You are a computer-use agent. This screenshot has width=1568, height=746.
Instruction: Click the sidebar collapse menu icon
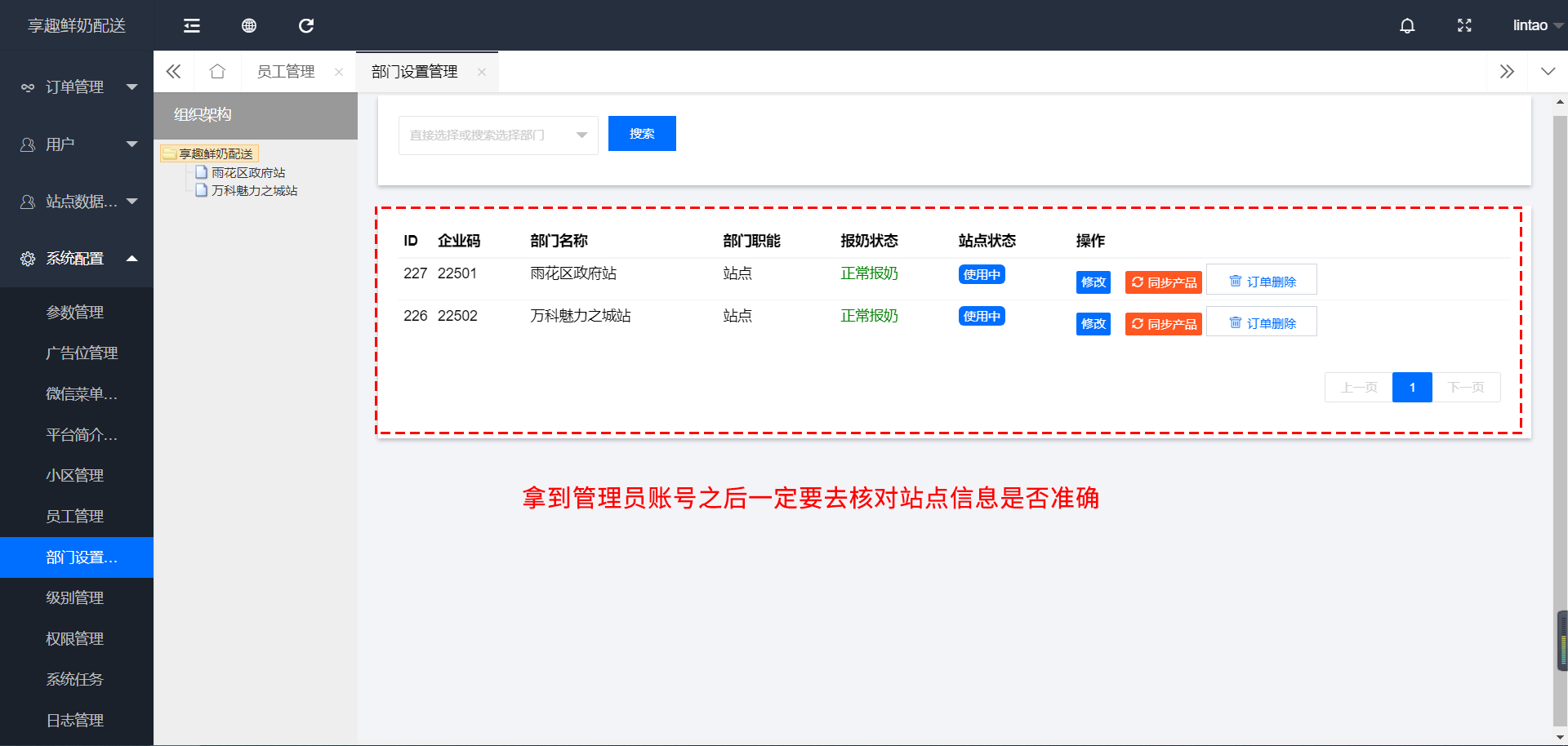pos(192,26)
